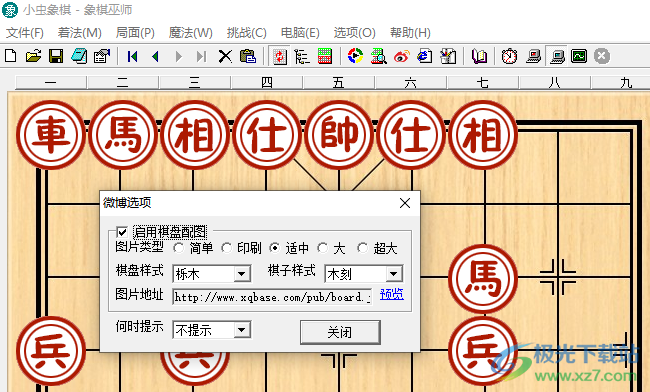Select the red 馬 piece beside the 車
Viewport: 650px width, 392px height.
[123, 135]
